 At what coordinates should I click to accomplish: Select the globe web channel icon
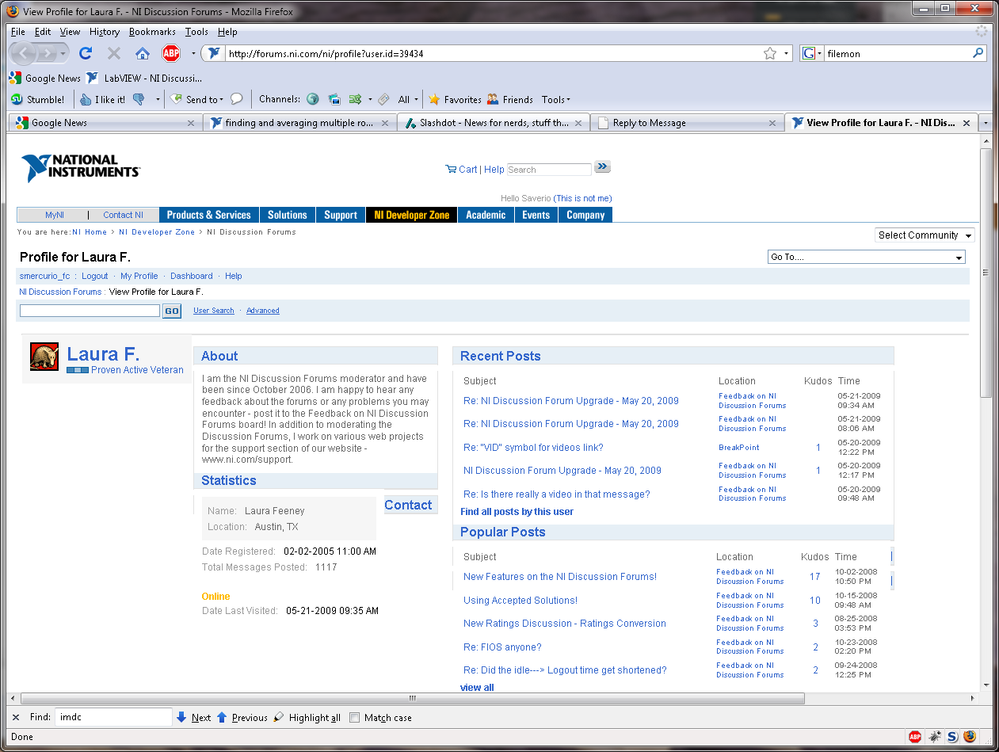pos(313,99)
